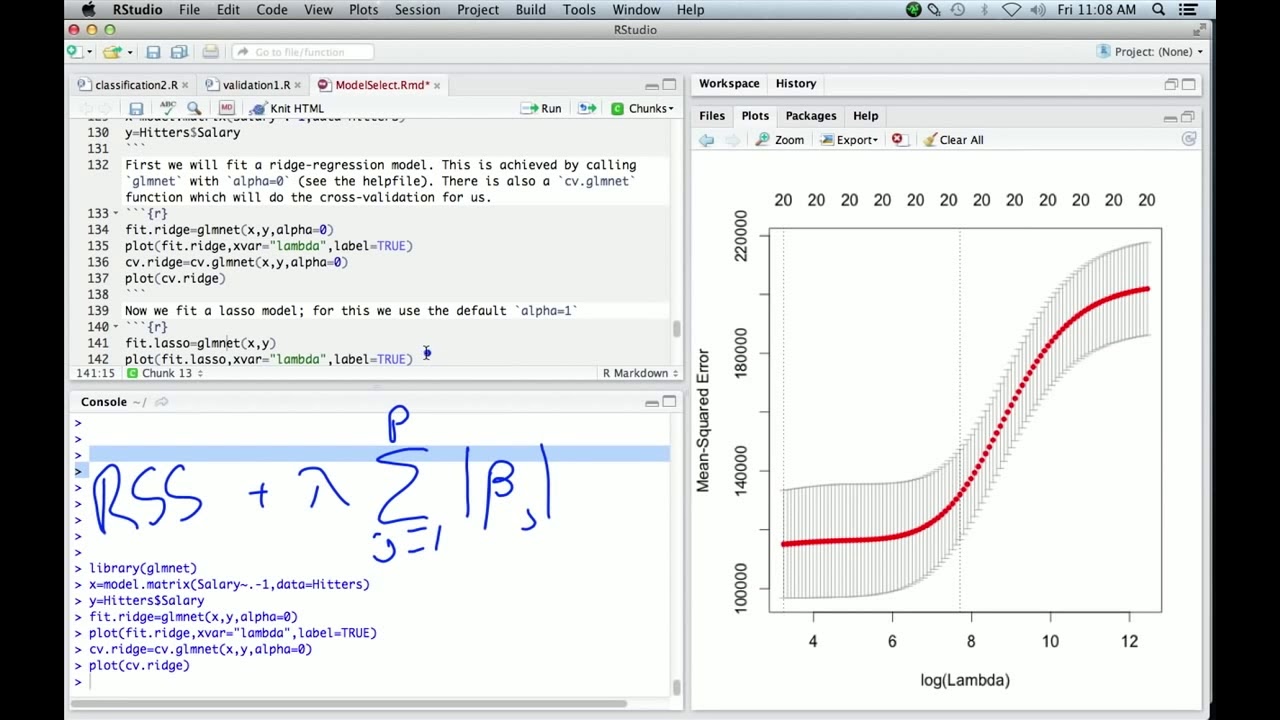Click Clear All plots button
1280x720 pixels.
(x=953, y=140)
